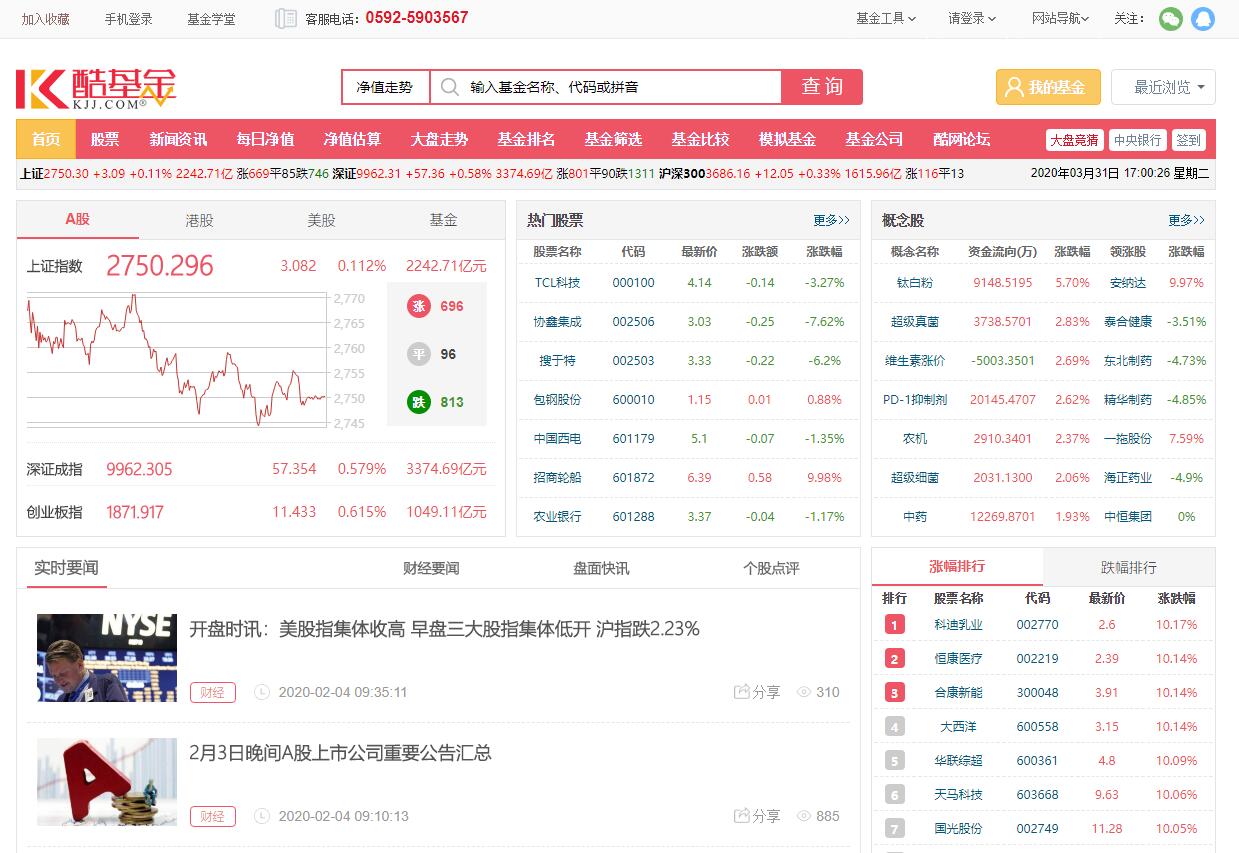
Task: Open the TCL科技 stock link
Action: 557,283
